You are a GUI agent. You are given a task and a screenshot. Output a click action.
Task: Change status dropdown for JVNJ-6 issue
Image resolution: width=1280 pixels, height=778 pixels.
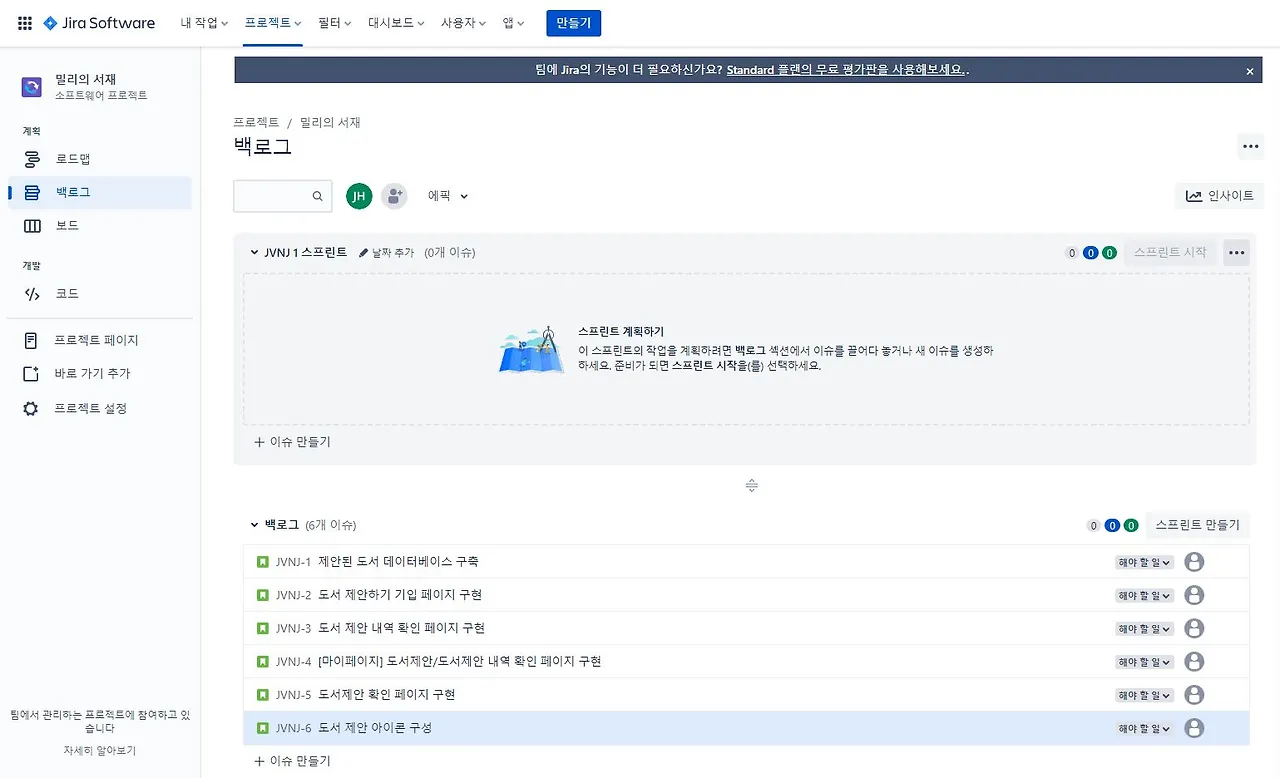(x=1143, y=728)
